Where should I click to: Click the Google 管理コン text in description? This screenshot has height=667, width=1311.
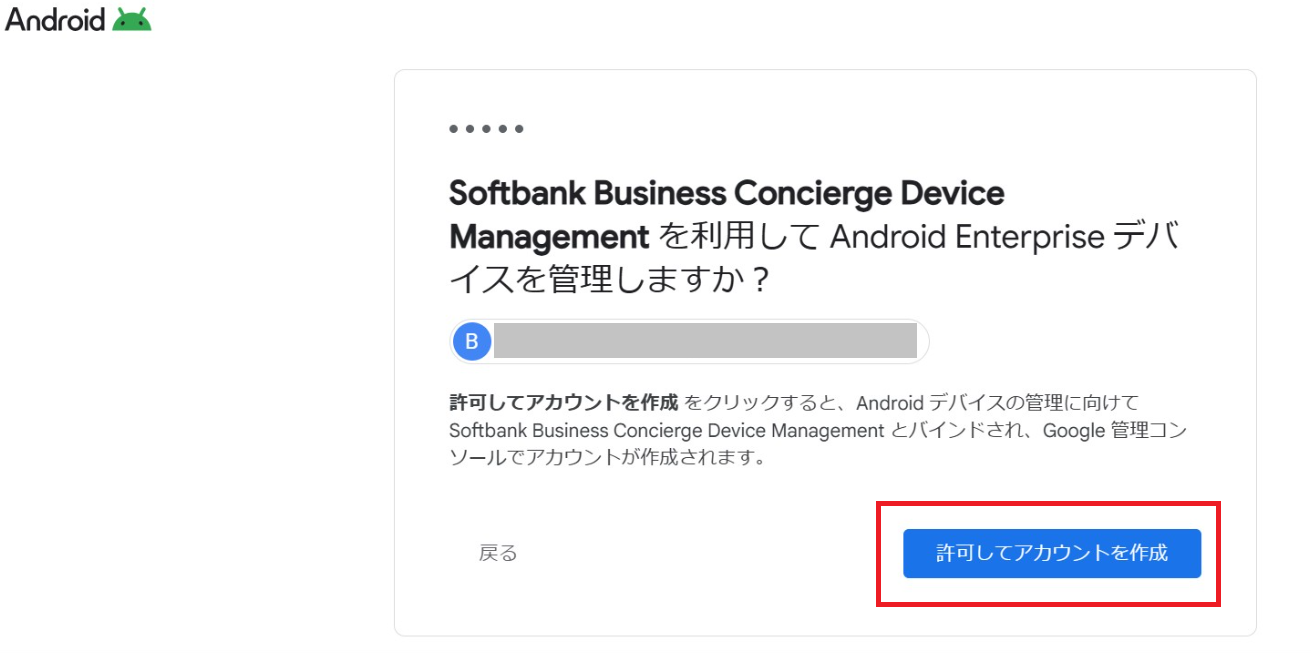pos(1114,431)
